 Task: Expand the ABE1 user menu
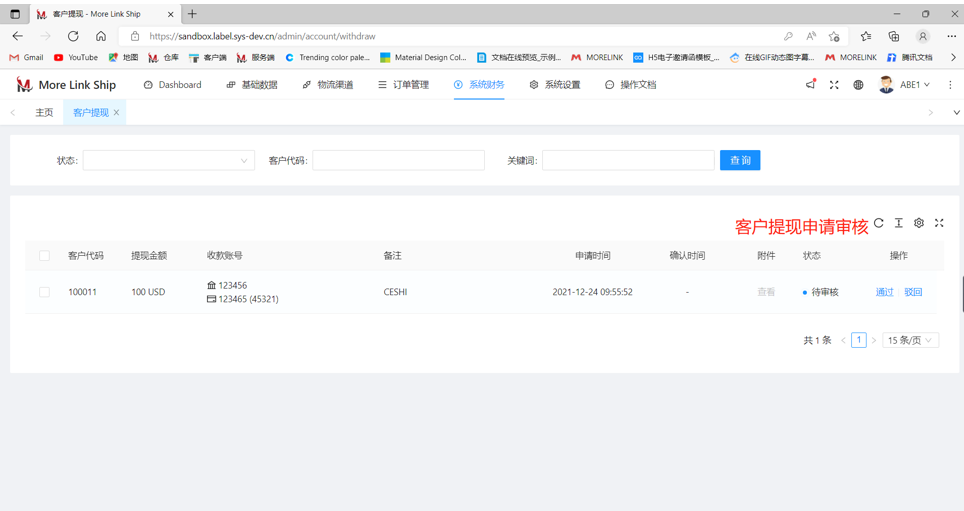click(x=905, y=85)
